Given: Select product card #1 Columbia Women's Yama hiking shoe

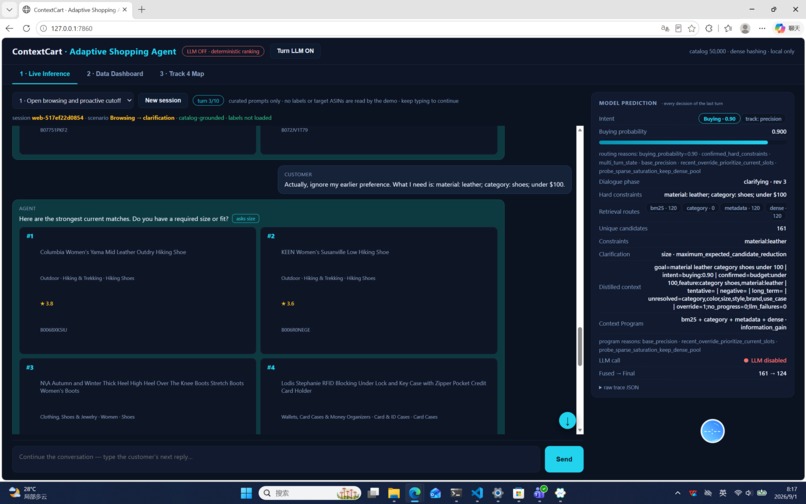Looking at the screenshot, I should click(137, 291).
